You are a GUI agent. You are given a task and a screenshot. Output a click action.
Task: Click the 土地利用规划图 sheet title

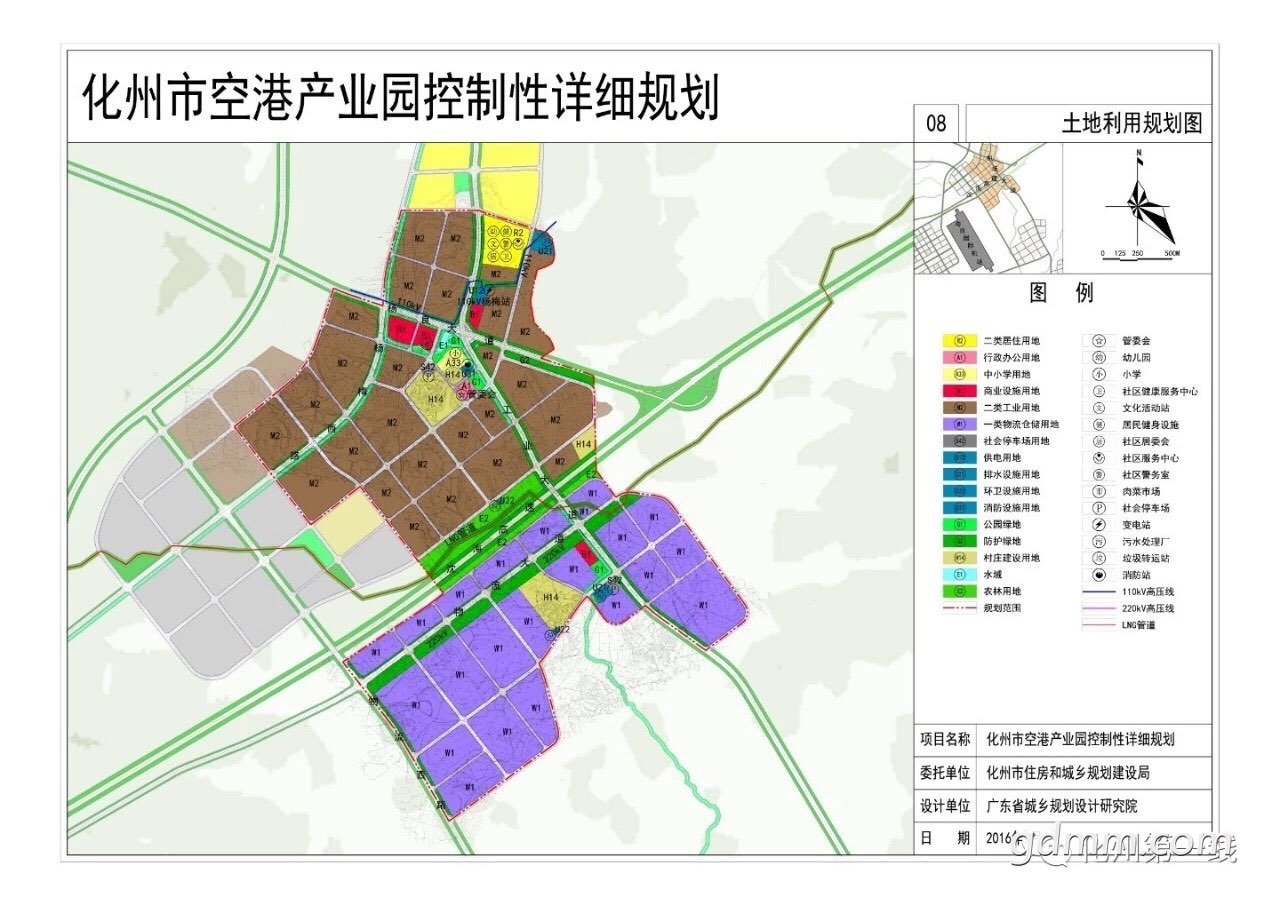(x=1131, y=124)
